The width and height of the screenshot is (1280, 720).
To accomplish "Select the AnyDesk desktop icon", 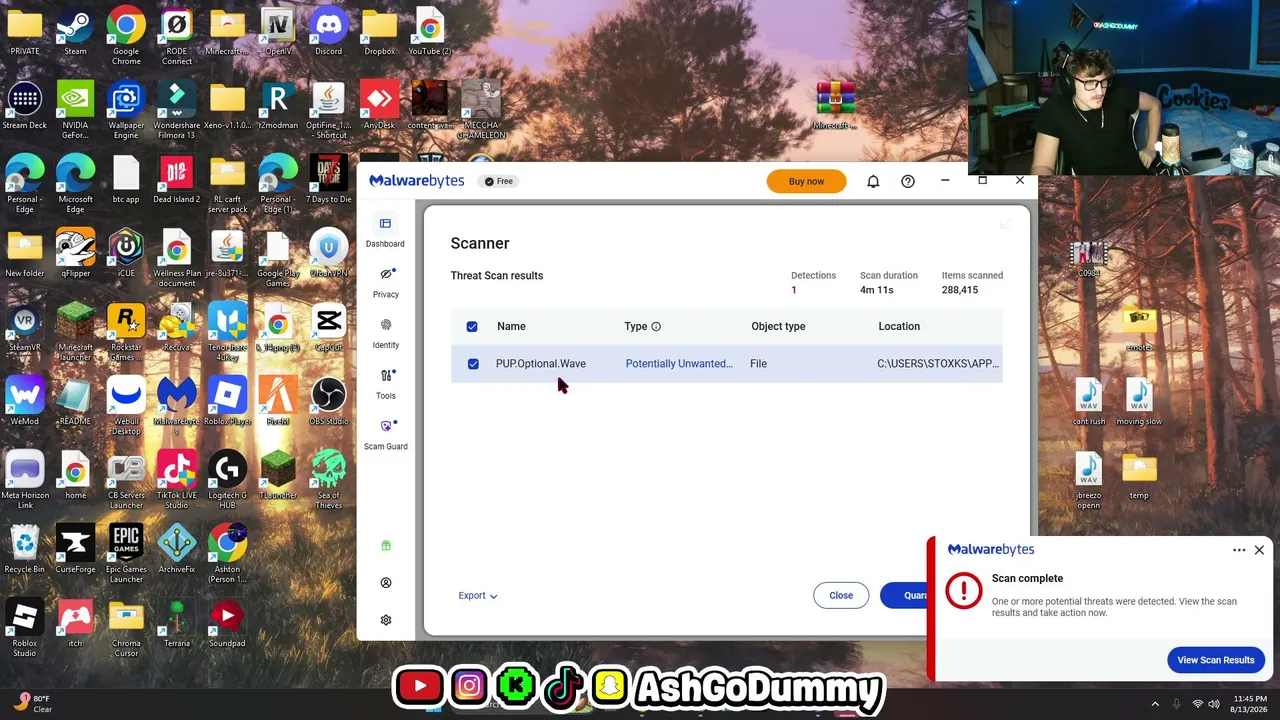I will (378, 107).
